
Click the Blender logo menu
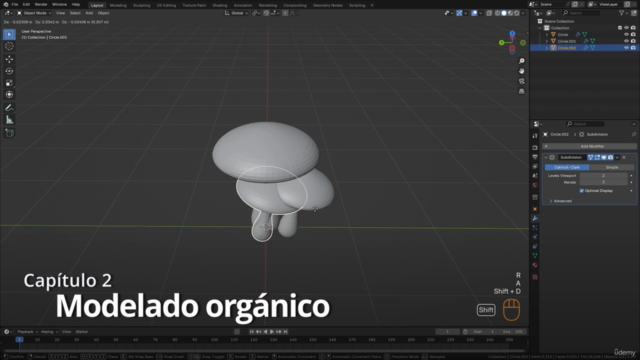5,4
